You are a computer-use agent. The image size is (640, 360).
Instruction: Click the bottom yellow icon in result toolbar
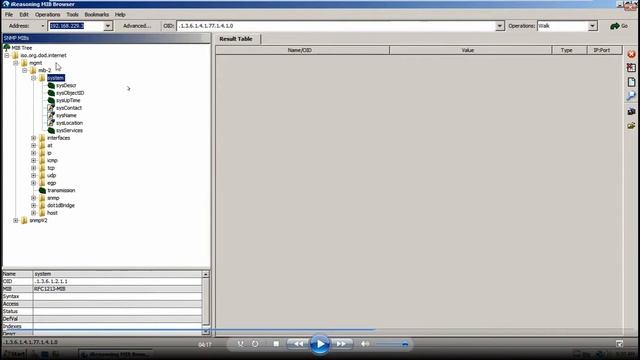pyautogui.click(x=631, y=125)
